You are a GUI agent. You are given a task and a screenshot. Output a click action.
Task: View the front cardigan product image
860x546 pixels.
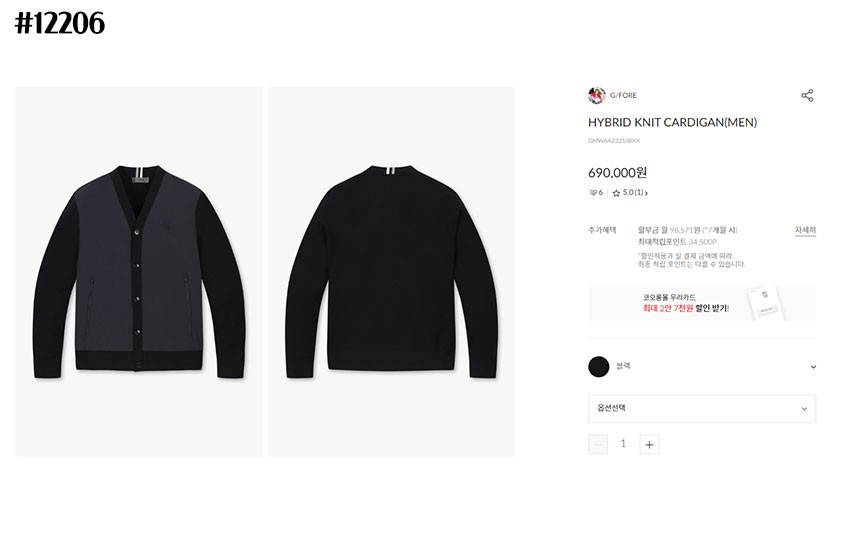pos(139,272)
